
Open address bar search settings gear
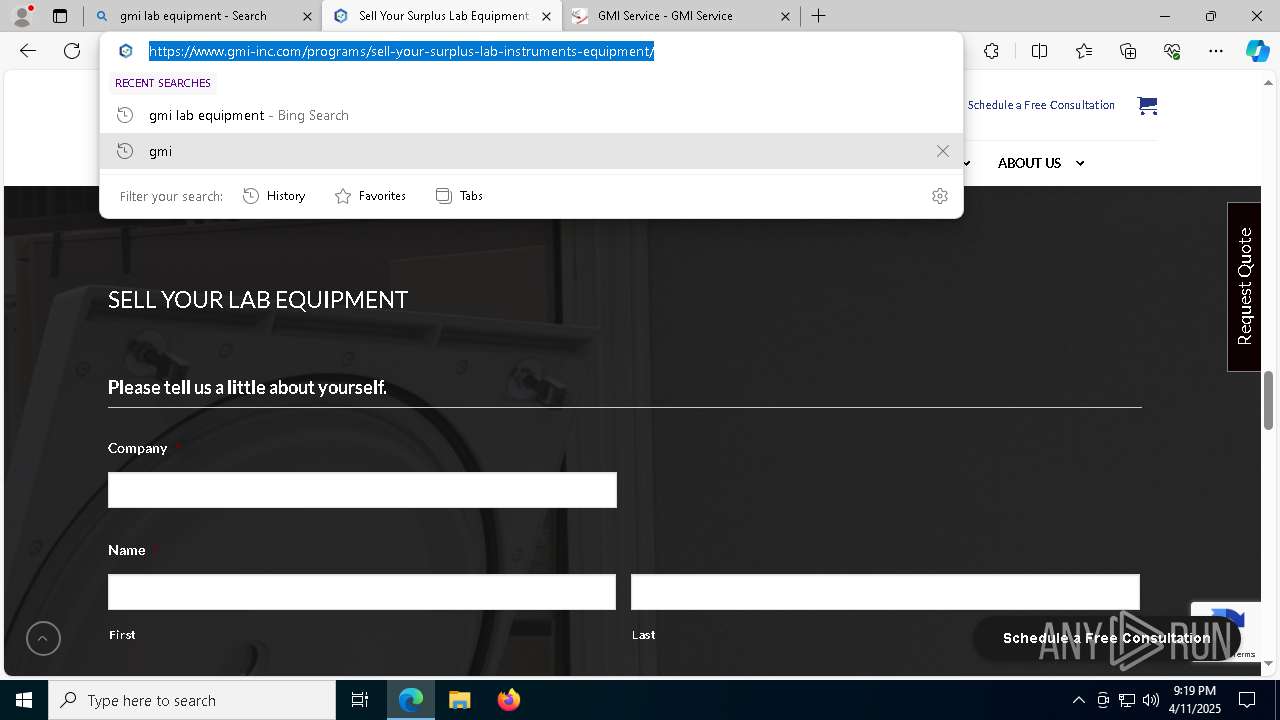939,196
